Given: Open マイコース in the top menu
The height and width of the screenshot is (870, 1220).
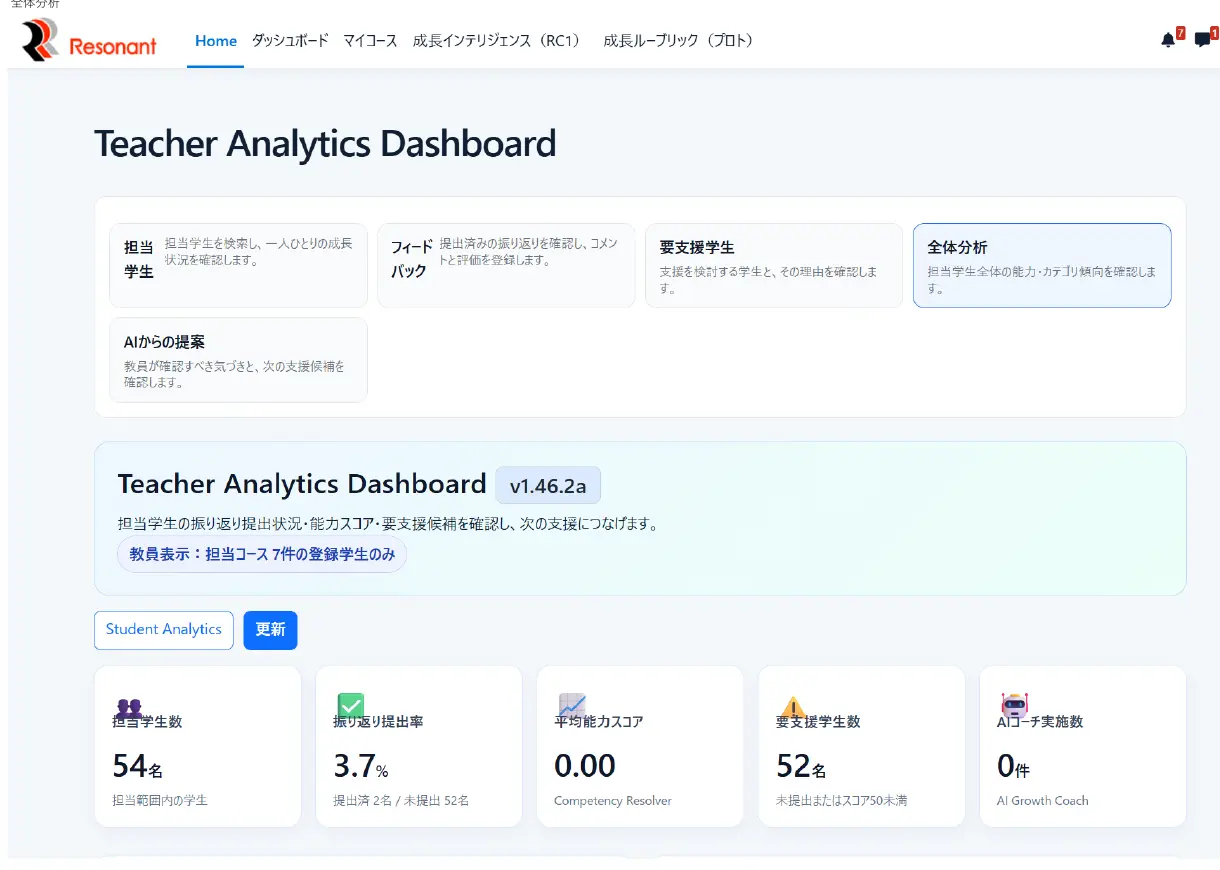Looking at the screenshot, I should 370,41.
